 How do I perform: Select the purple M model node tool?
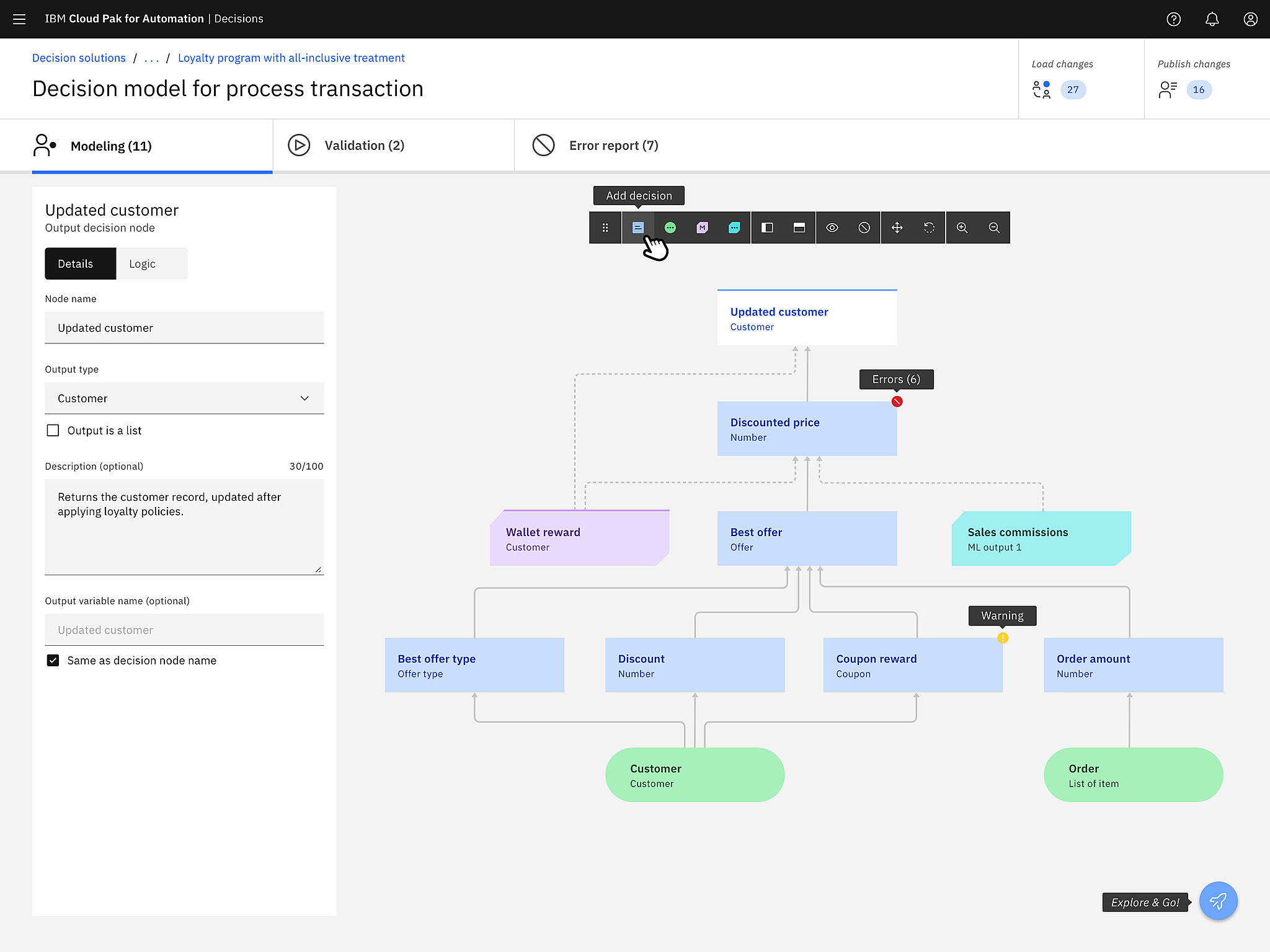coord(702,227)
